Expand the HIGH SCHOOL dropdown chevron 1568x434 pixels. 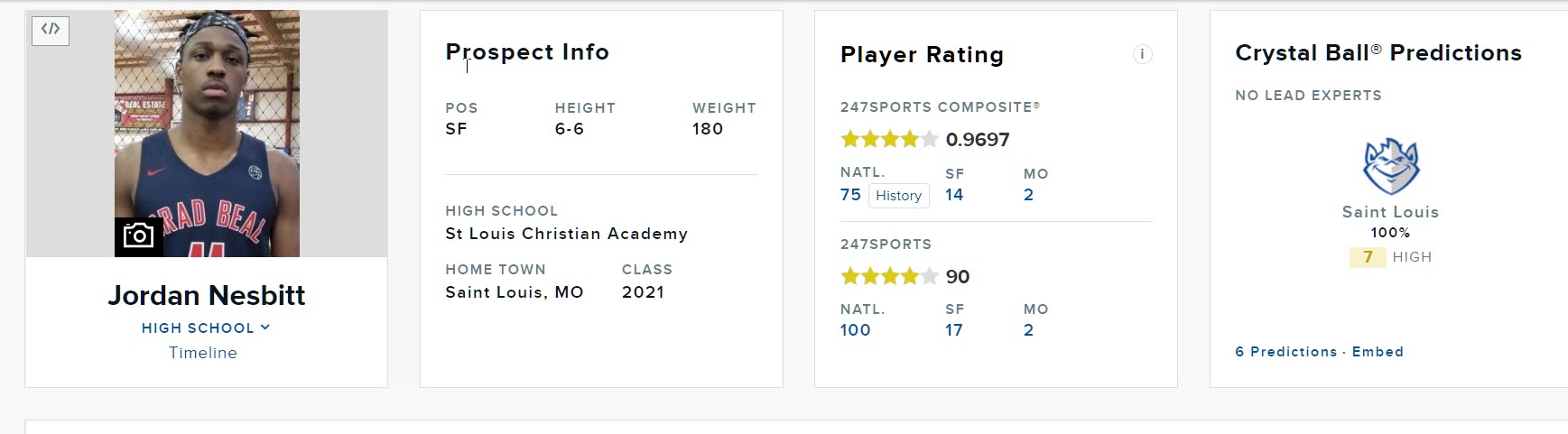pos(265,328)
